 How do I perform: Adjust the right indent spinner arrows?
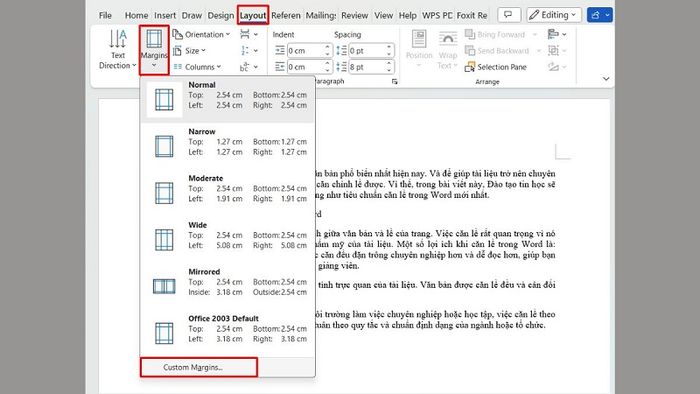[x=328, y=67]
